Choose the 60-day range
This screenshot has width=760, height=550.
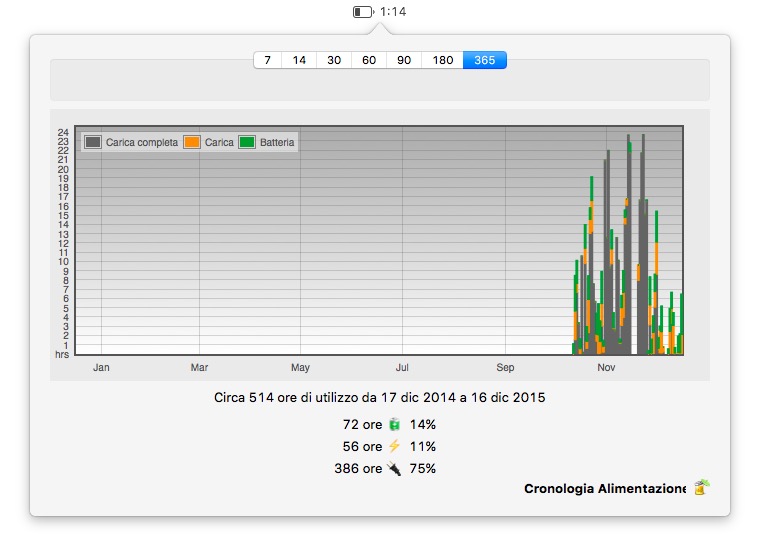click(369, 60)
